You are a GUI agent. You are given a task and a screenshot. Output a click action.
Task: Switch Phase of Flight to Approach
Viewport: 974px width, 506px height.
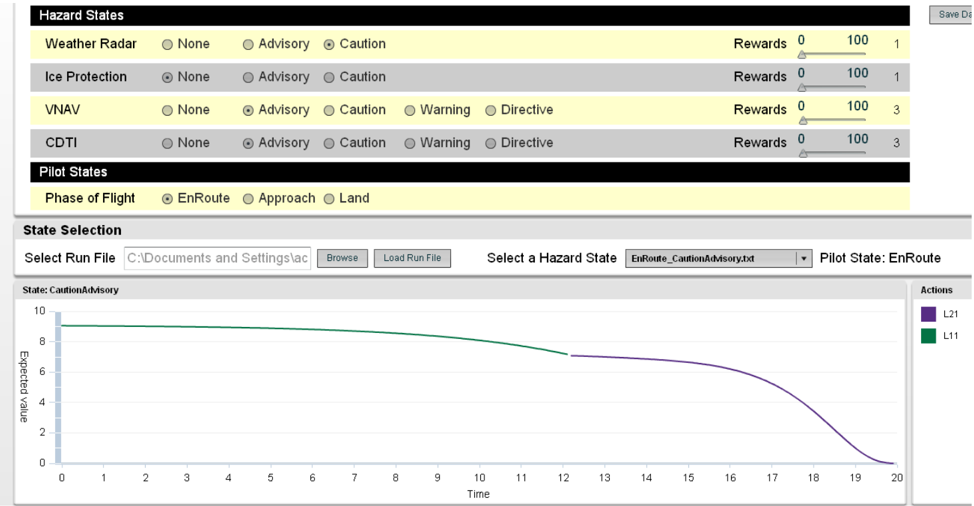[x=248, y=199]
